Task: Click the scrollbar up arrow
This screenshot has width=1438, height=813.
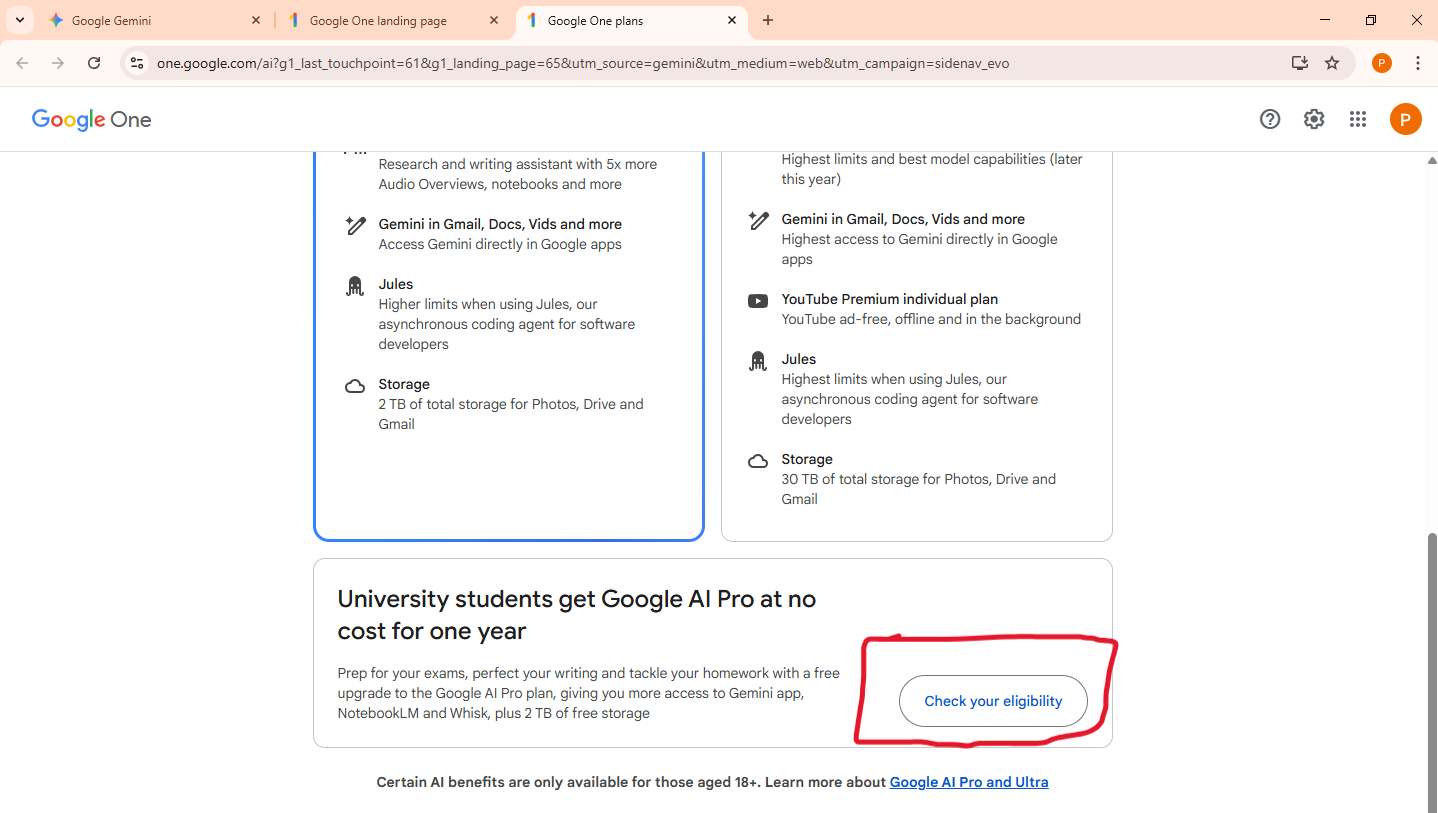Action: tap(1431, 160)
